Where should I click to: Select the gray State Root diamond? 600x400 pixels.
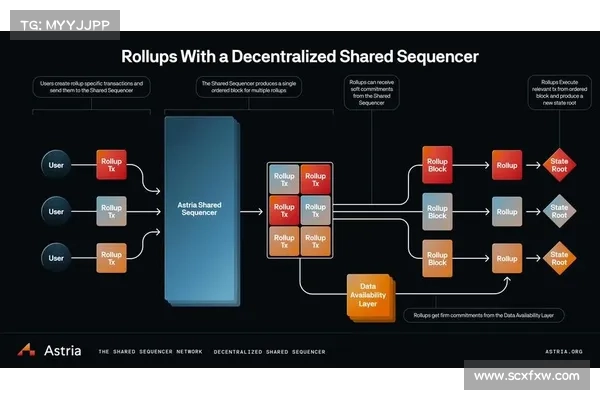click(559, 211)
